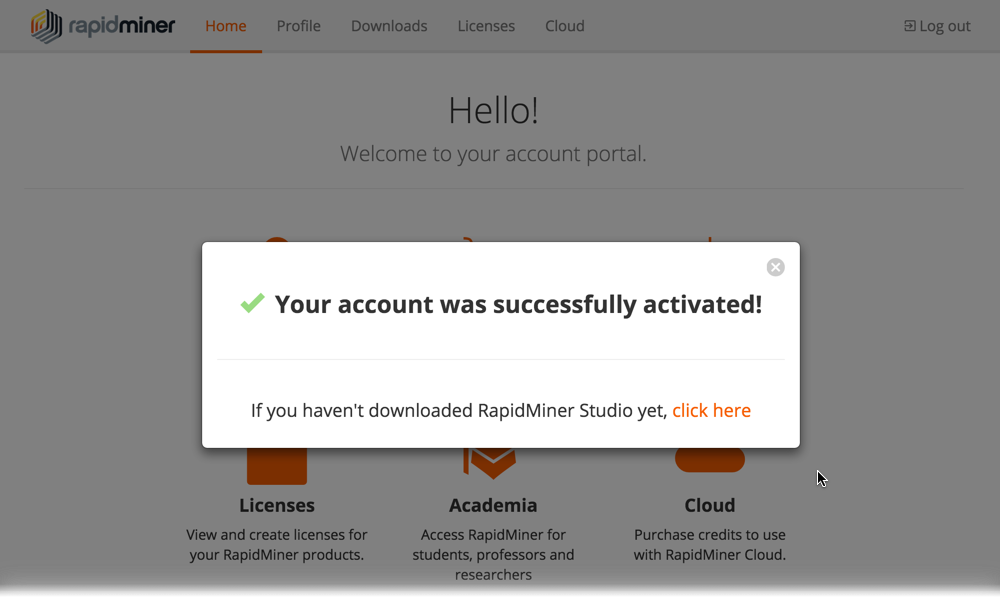This screenshot has height=597, width=1000.
Task: Navigate to the Licenses page
Action: (x=486, y=26)
